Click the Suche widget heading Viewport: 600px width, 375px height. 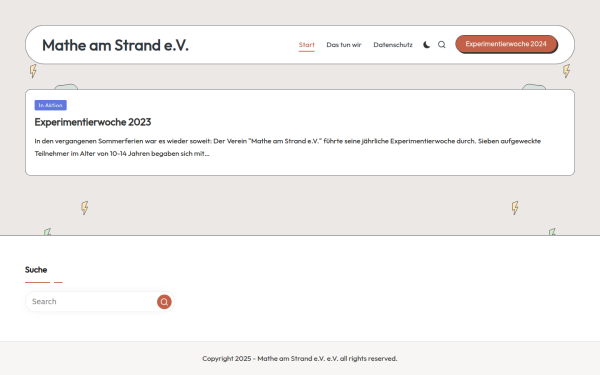36,270
